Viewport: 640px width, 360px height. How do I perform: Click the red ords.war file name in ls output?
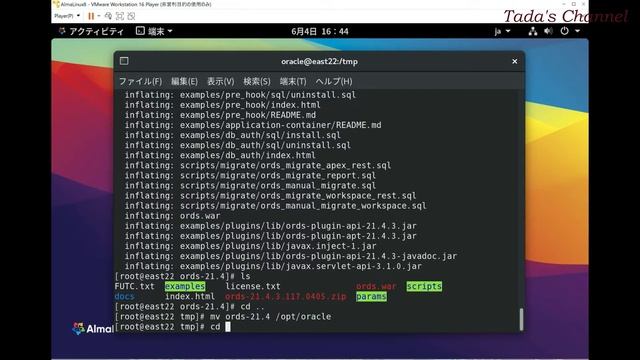click(x=376, y=286)
